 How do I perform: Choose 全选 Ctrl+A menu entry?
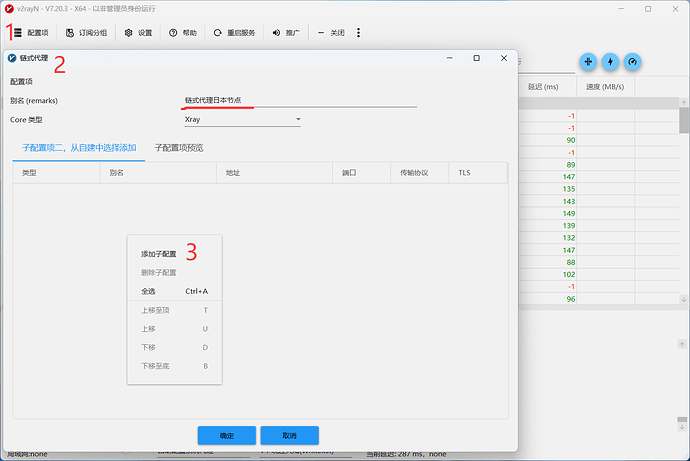[x=174, y=291]
